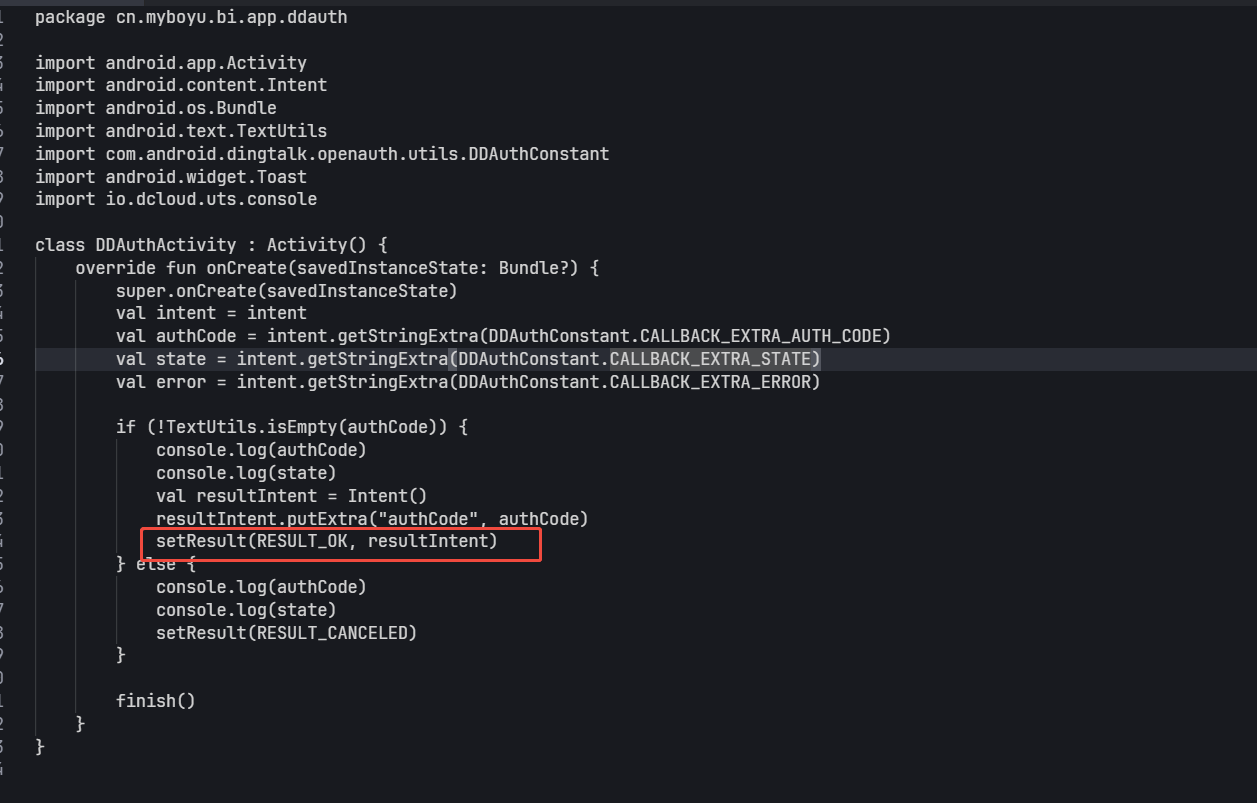Click the import android.widget.Toast line
Viewport: 1257px width, 803px height.
point(171,177)
